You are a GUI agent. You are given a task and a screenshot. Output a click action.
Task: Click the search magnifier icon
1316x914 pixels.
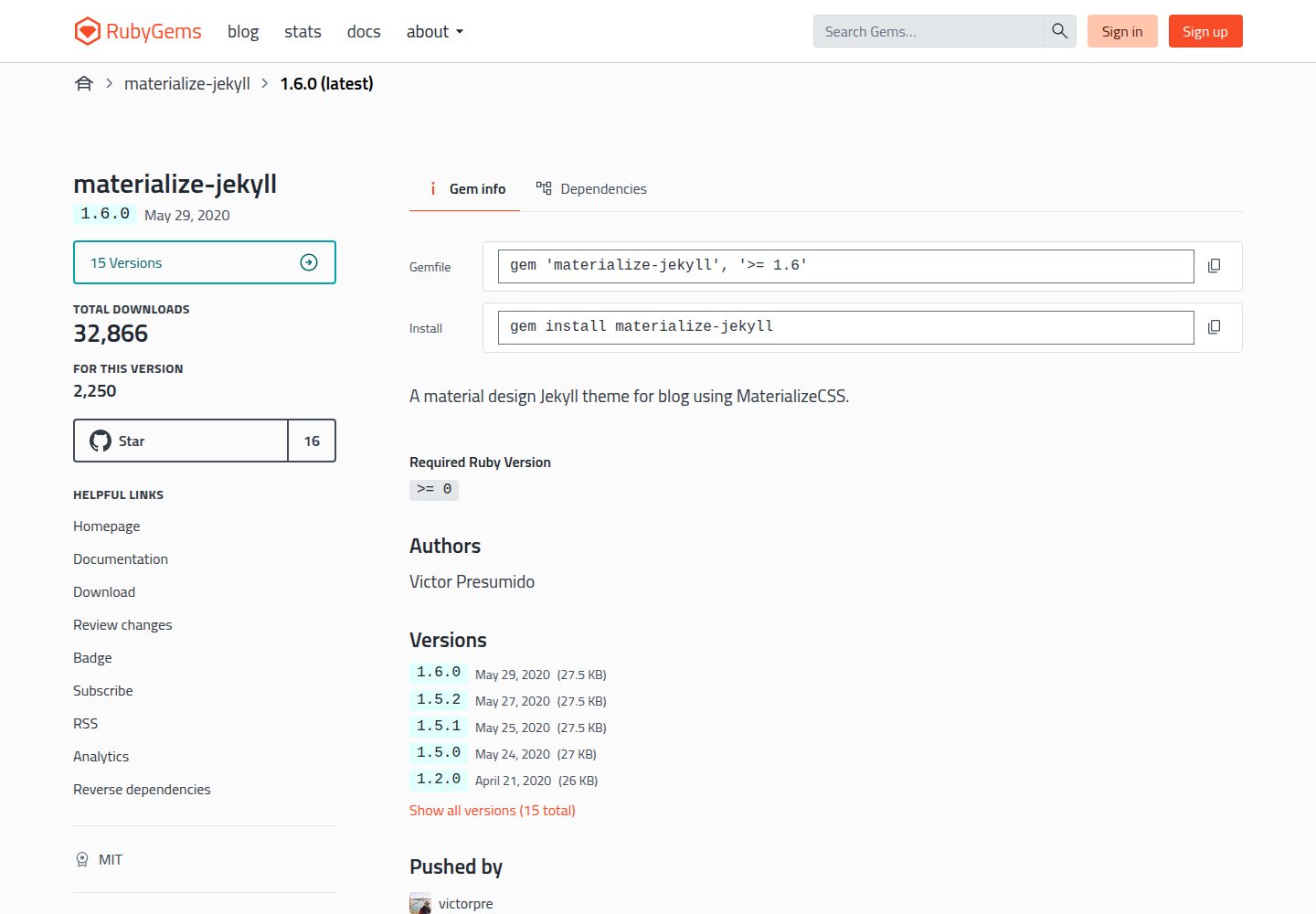1059,31
